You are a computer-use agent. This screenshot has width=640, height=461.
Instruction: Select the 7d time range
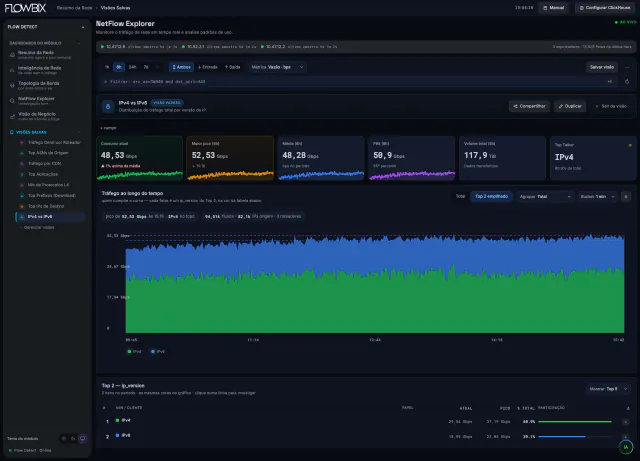coord(146,67)
